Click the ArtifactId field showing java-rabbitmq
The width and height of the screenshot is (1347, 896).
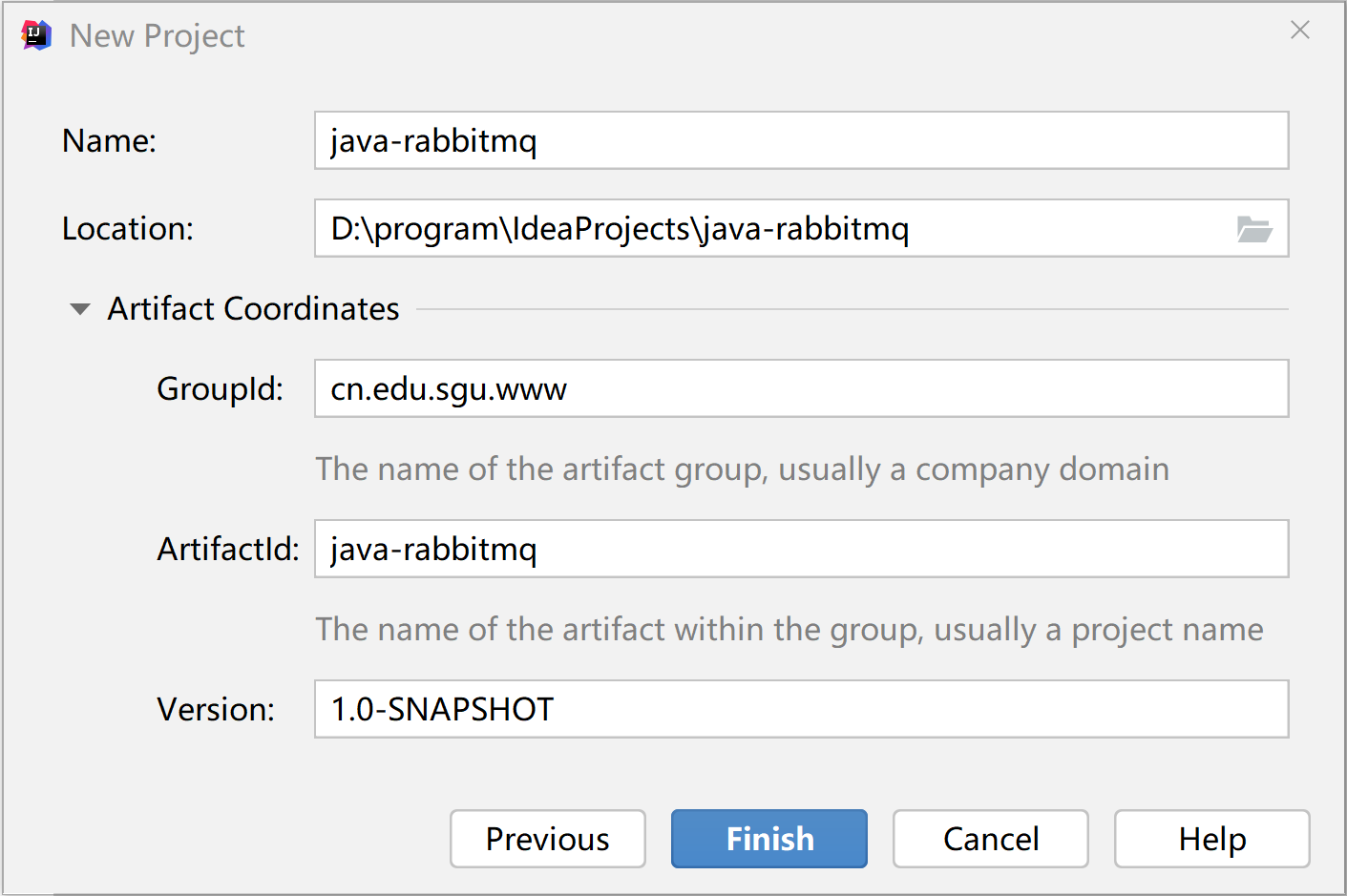point(668,549)
